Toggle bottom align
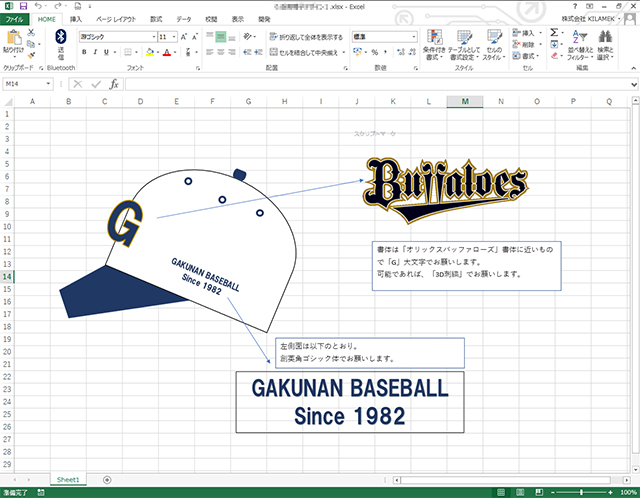This screenshot has width=640, height=498. pos(232,37)
